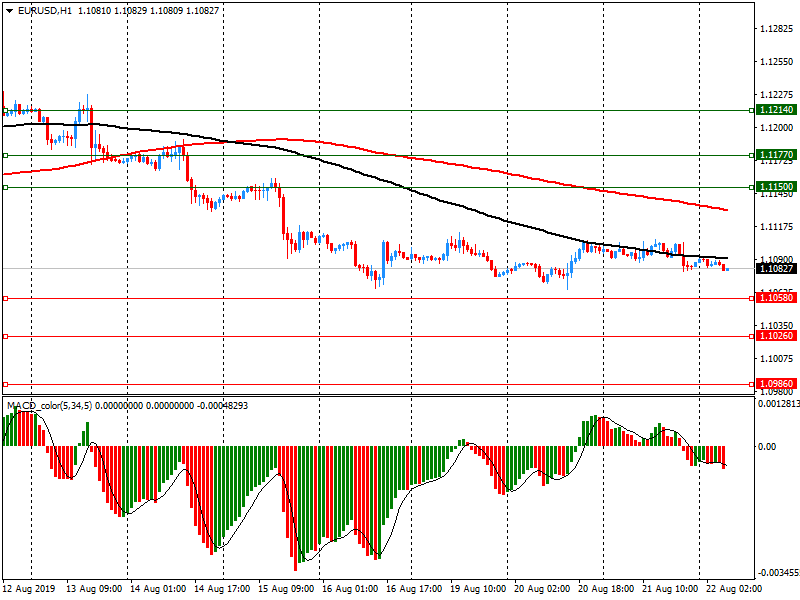The height and width of the screenshot is (600, 800).
Task: Select the left handle of the 1.11770 line
Action: 6,155
